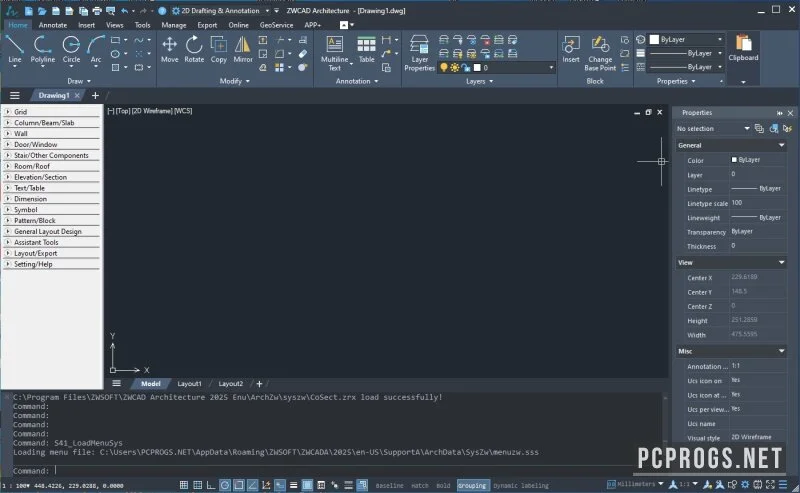This screenshot has height=493, width=800.
Task: Select the Arc tool
Action: point(95,49)
